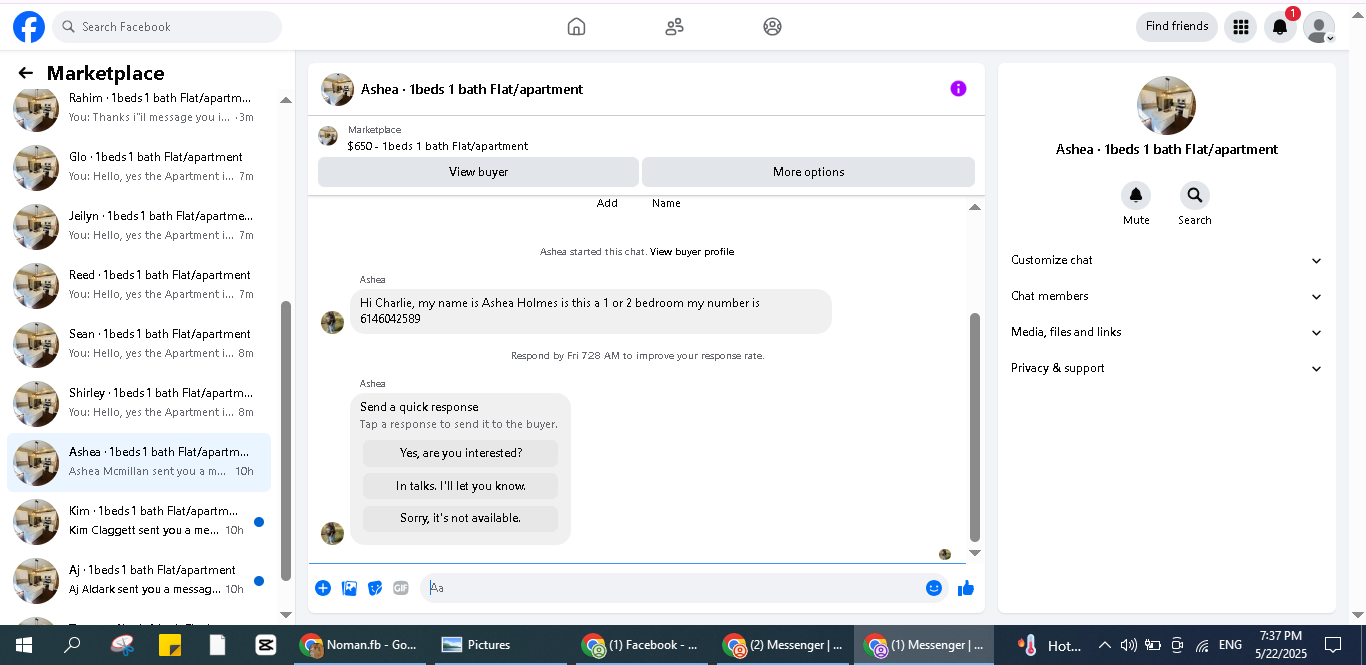Expand Privacy & support section
This screenshot has height=665, width=1366.
[x=1166, y=368]
